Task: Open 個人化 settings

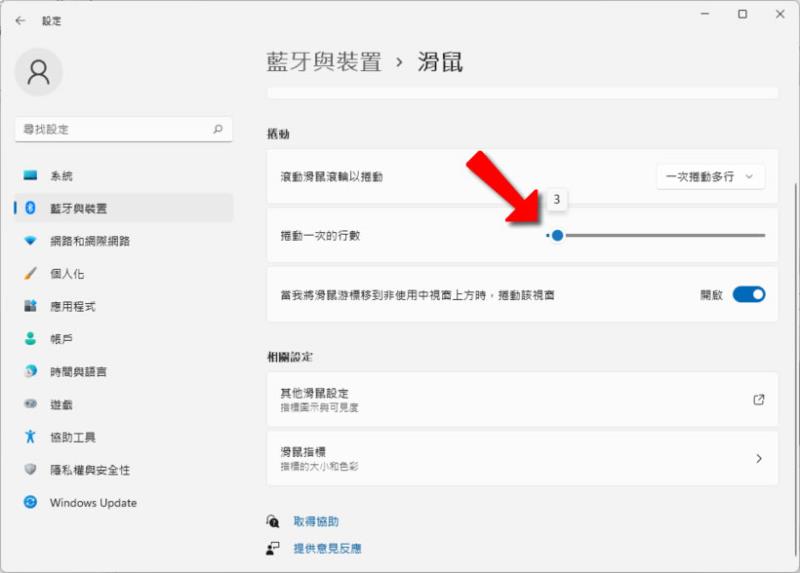Action: (x=123, y=273)
